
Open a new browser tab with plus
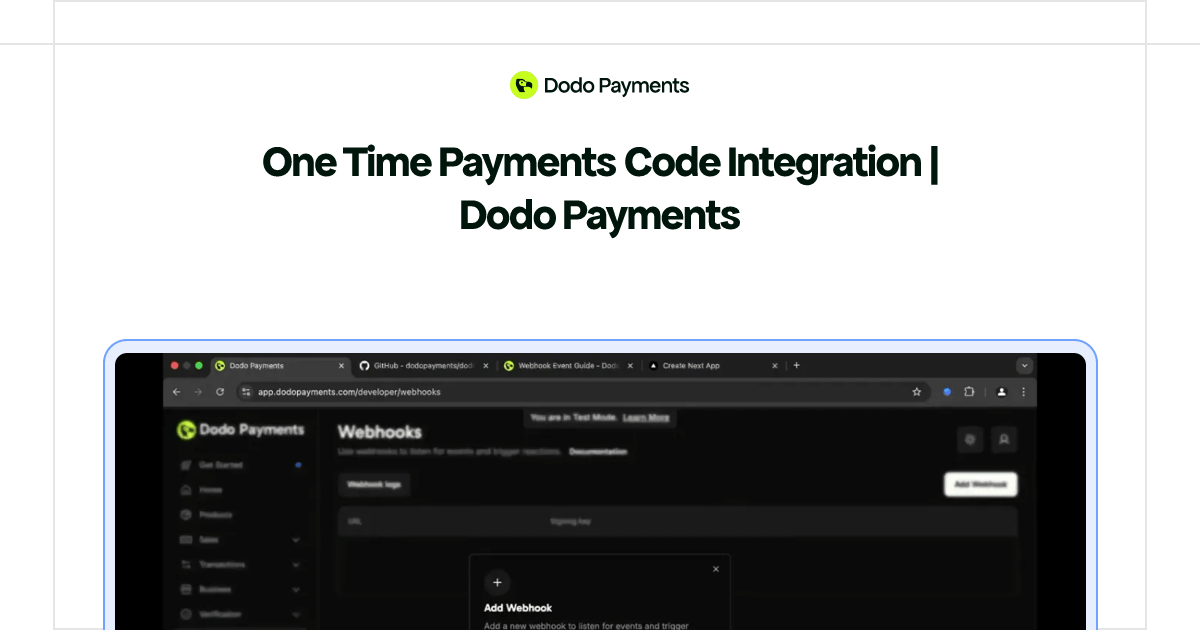point(796,366)
